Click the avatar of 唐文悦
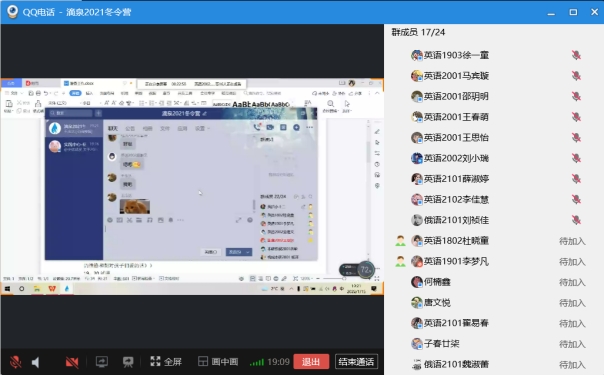 click(417, 303)
